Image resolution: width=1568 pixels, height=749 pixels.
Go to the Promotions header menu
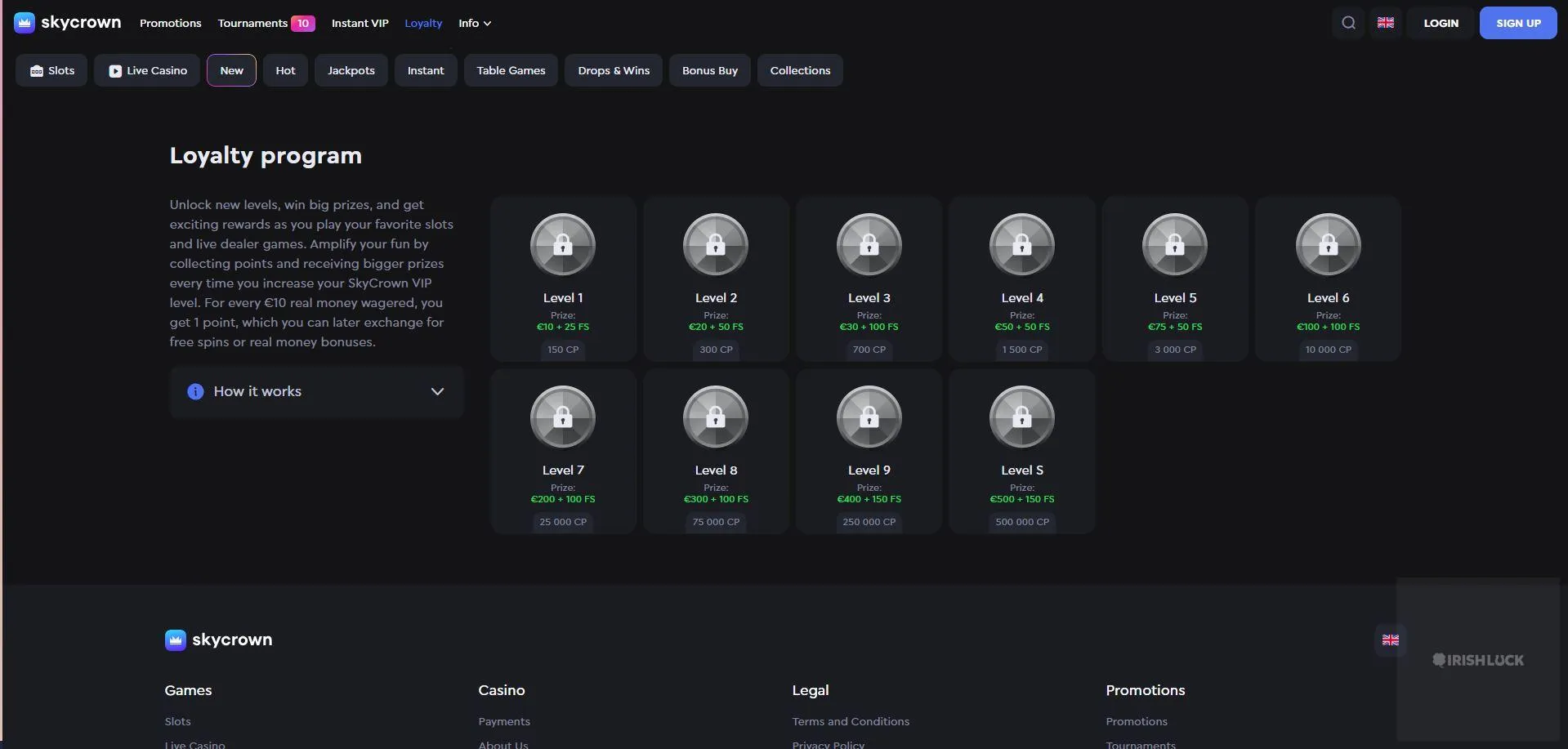tap(170, 23)
